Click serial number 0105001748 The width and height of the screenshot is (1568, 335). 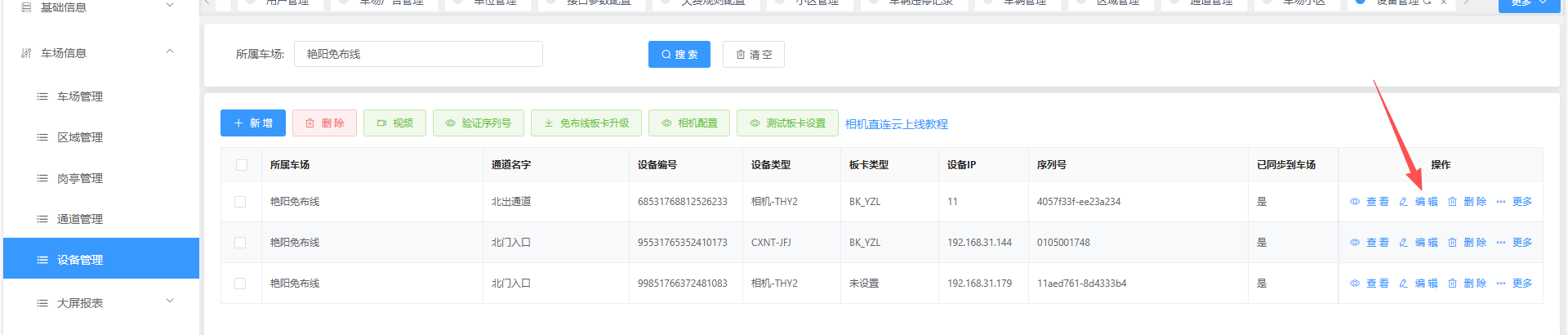(x=1063, y=243)
